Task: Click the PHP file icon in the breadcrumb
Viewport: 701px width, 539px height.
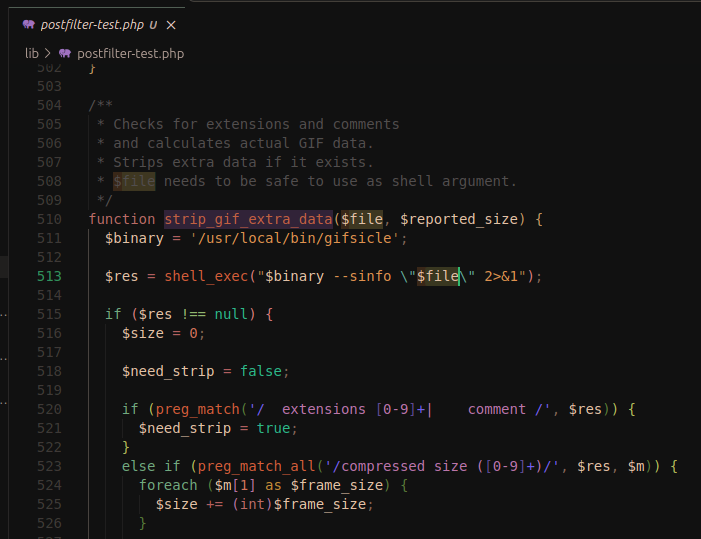Action: (65, 53)
